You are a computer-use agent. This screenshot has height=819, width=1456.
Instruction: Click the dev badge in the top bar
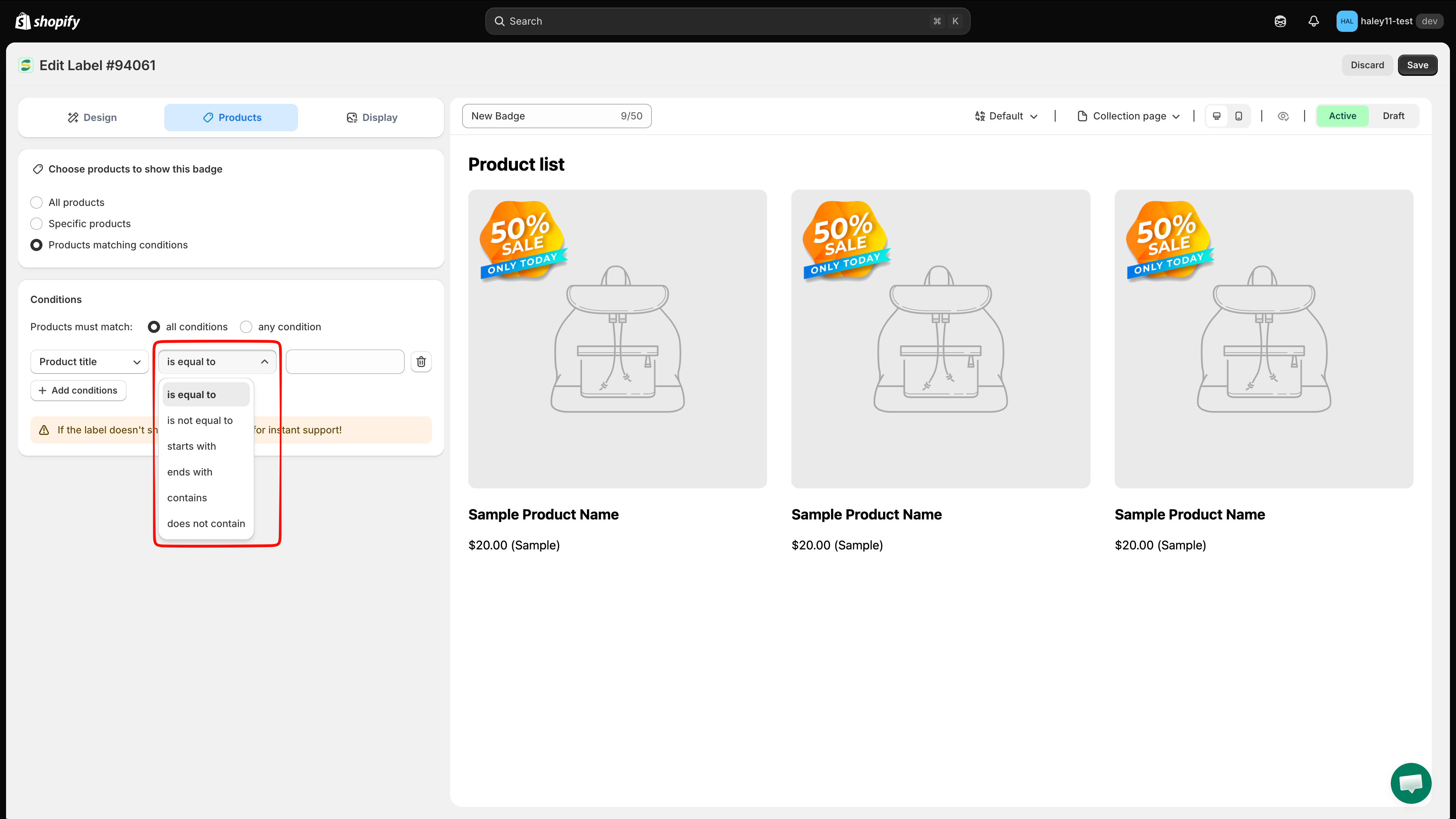click(1429, 22)
